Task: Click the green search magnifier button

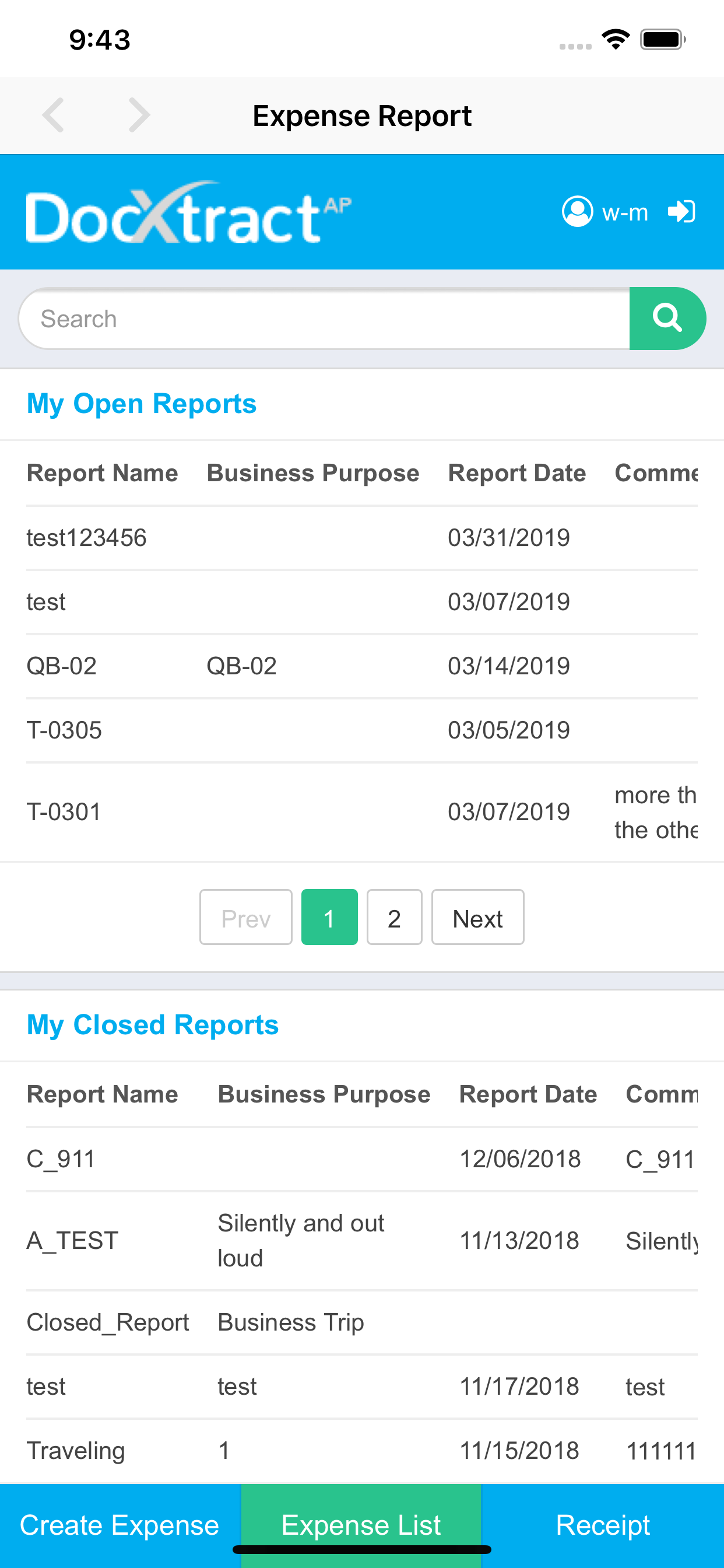Action: point(667,318)
